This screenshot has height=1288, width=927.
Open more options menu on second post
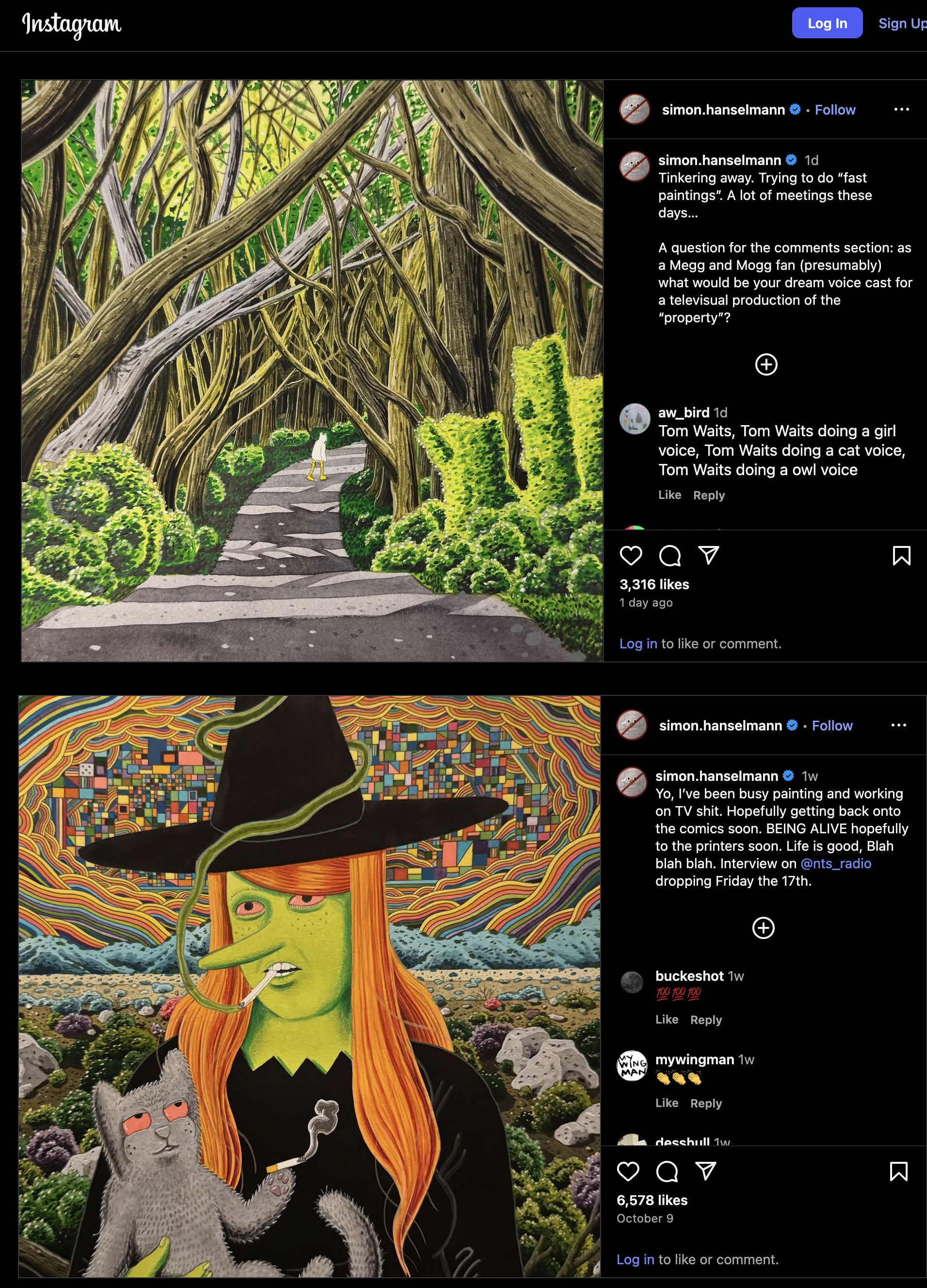click(898, 725)
